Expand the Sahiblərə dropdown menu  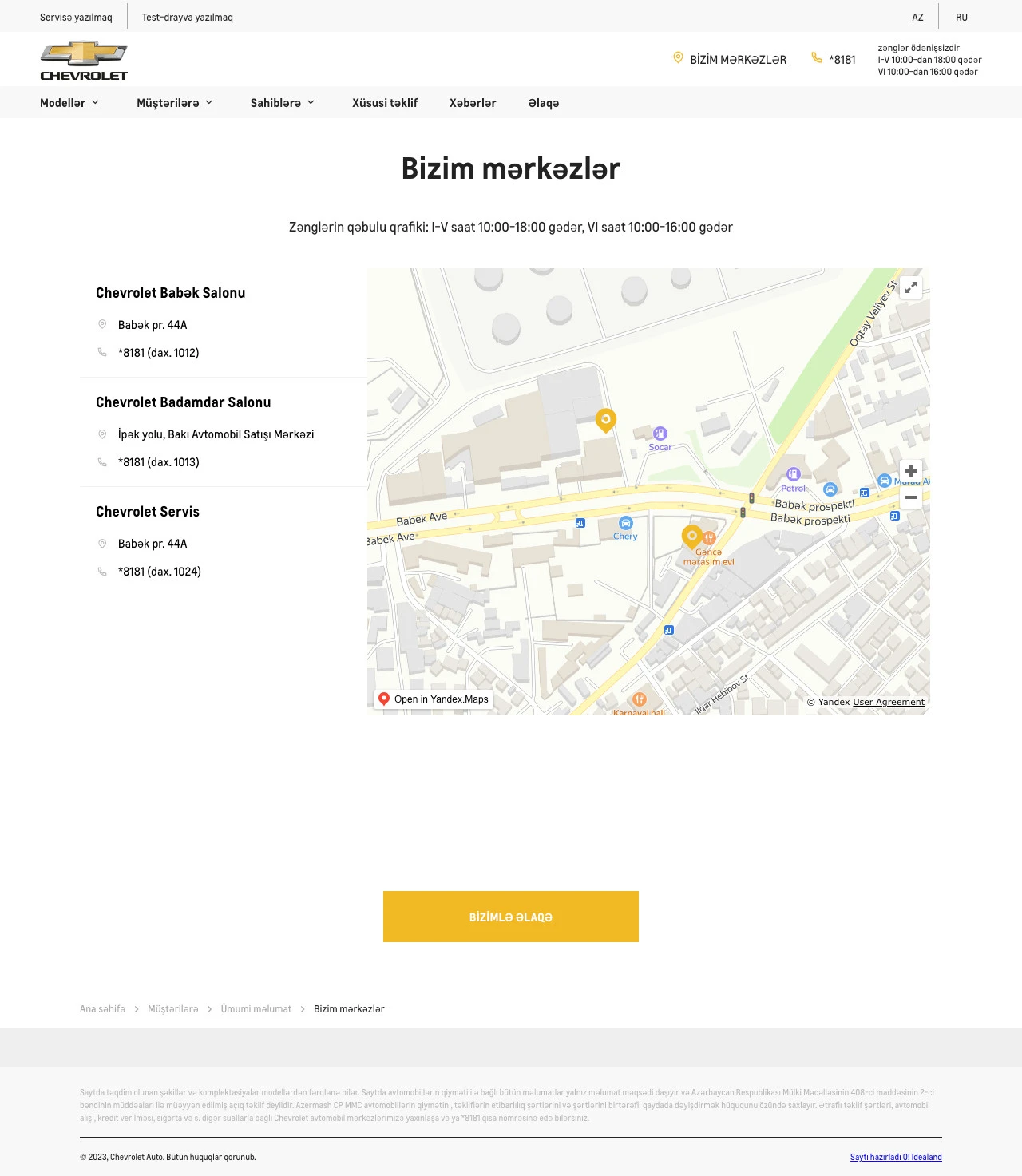pyautogui.click(x=283, y=103)
